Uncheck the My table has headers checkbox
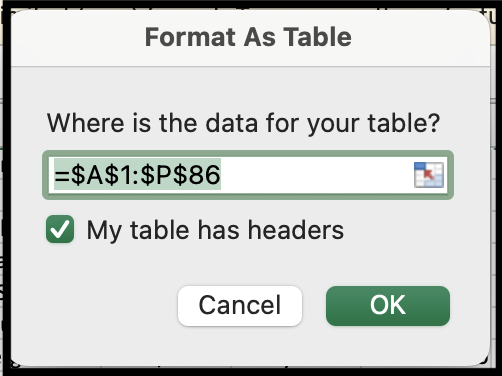This screenshot has height=376, width=502. point(60,229)
